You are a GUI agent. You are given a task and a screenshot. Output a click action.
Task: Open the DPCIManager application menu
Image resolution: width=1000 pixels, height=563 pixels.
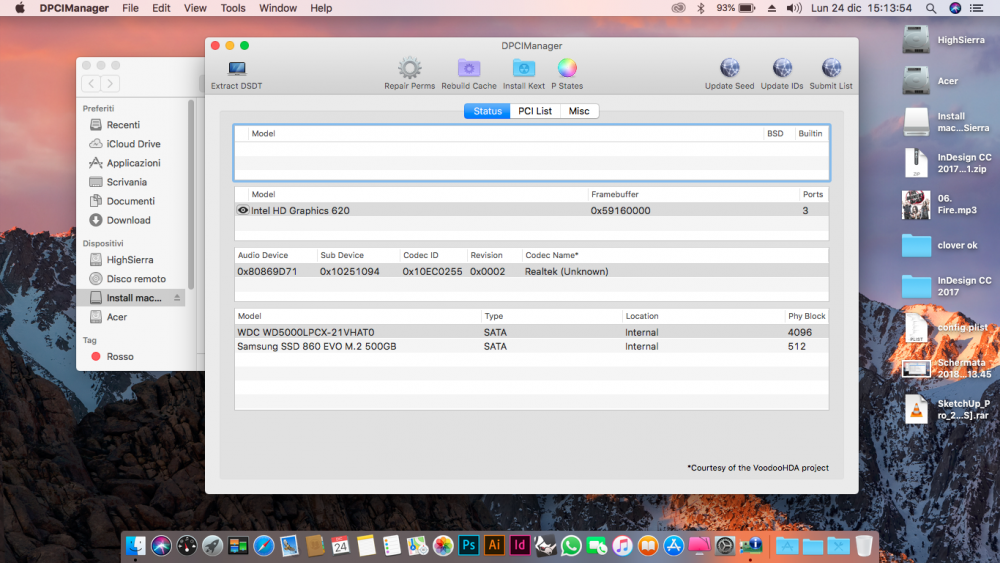[74, 8]
